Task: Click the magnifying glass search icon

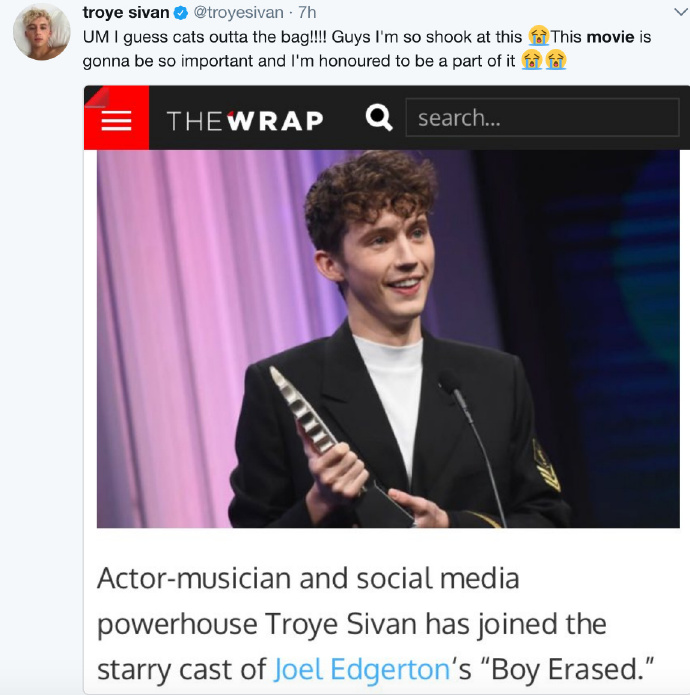Action: (x=379, y=118)
